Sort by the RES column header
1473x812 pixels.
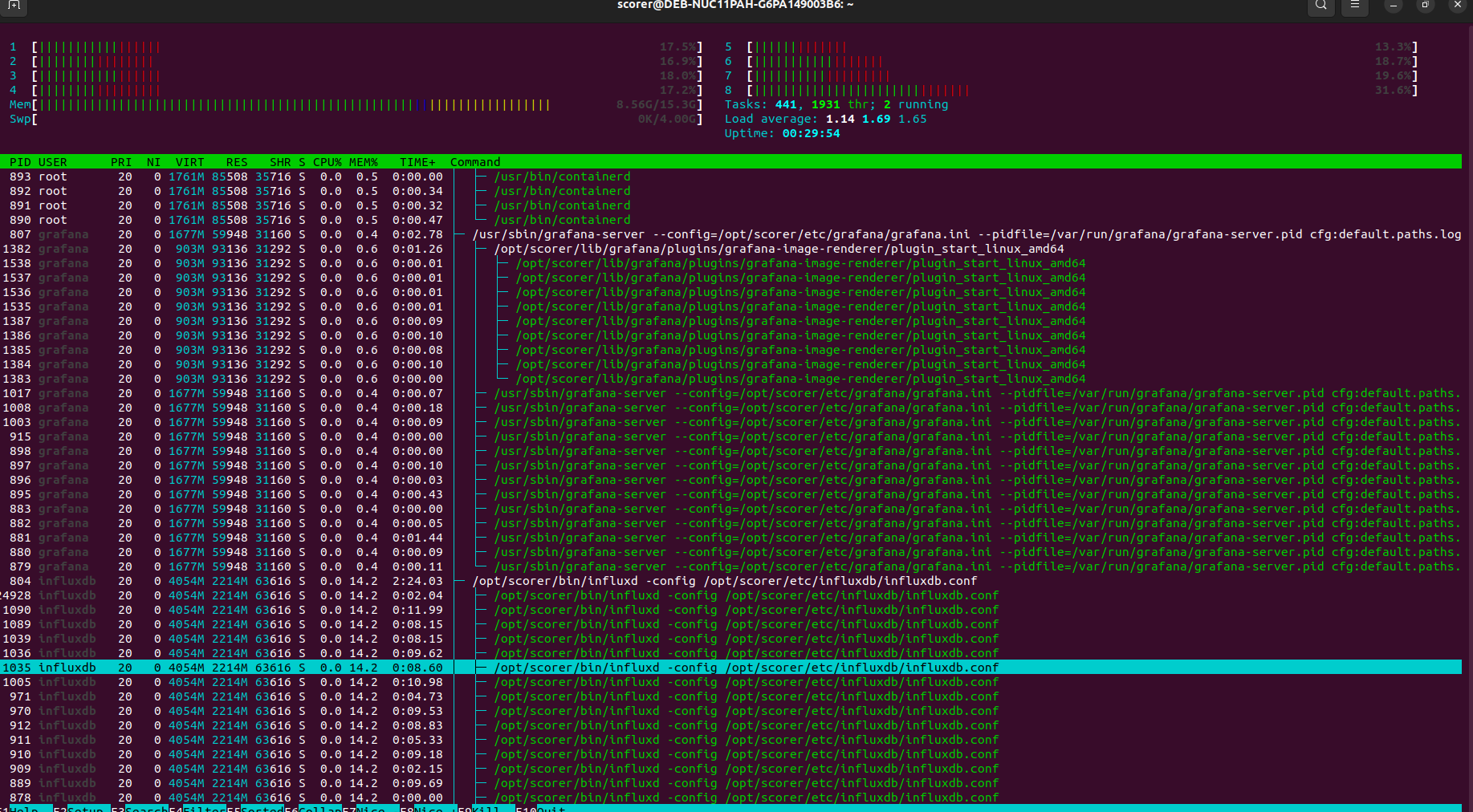[237, 162]
